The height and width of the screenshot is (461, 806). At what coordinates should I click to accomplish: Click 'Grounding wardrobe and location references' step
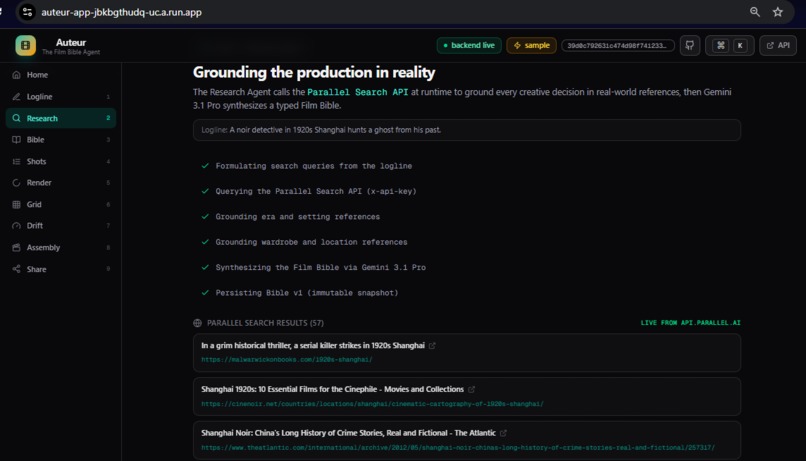point(311,242)
